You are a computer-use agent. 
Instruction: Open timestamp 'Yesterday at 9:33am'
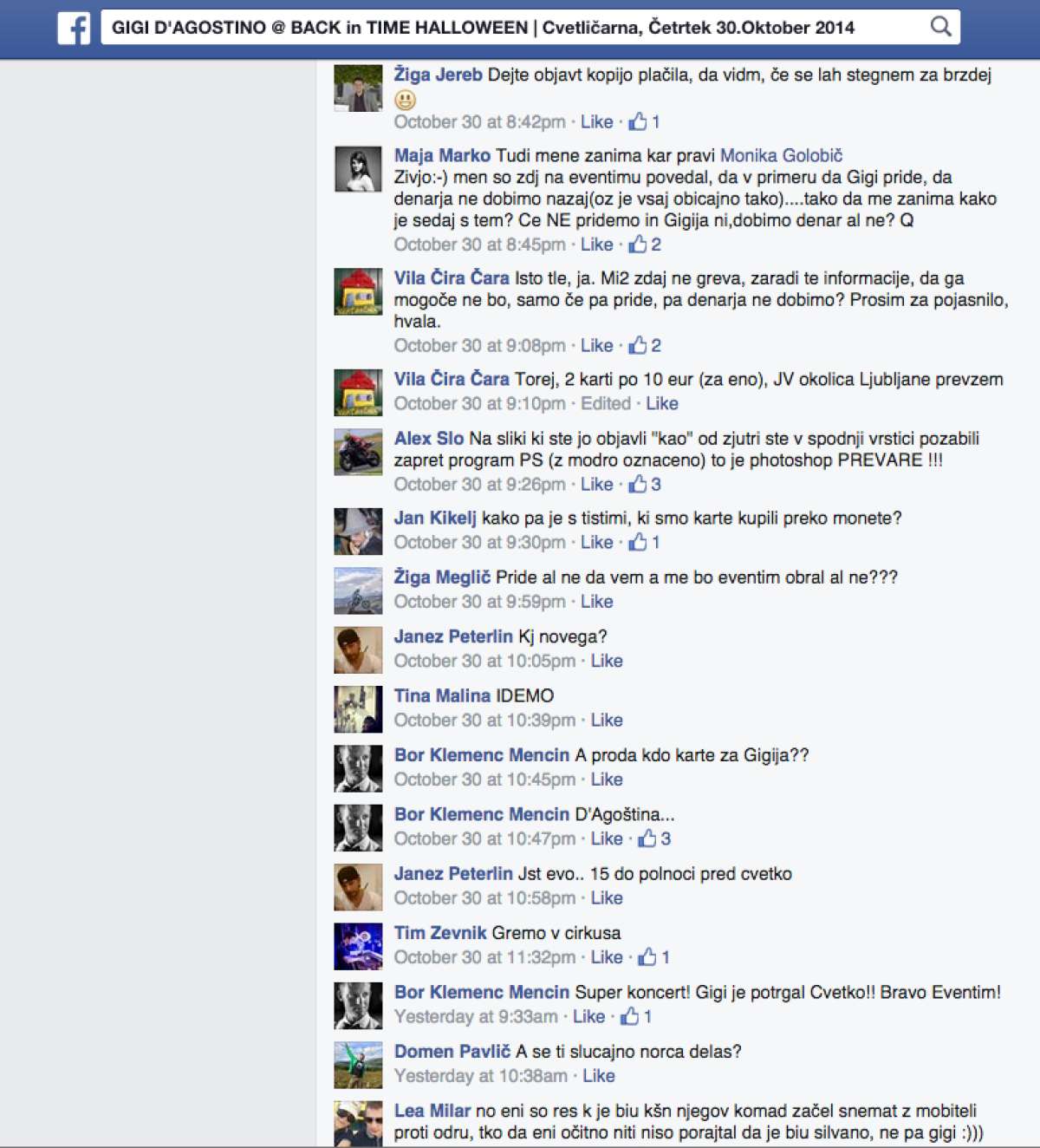click(476, 1016)
